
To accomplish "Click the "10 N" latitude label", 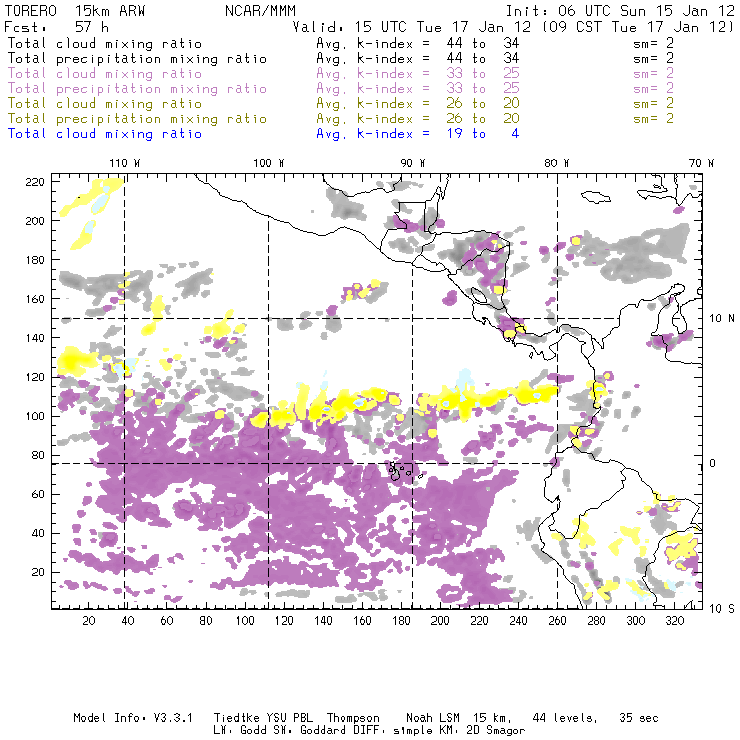I will (x=722, y=319).
